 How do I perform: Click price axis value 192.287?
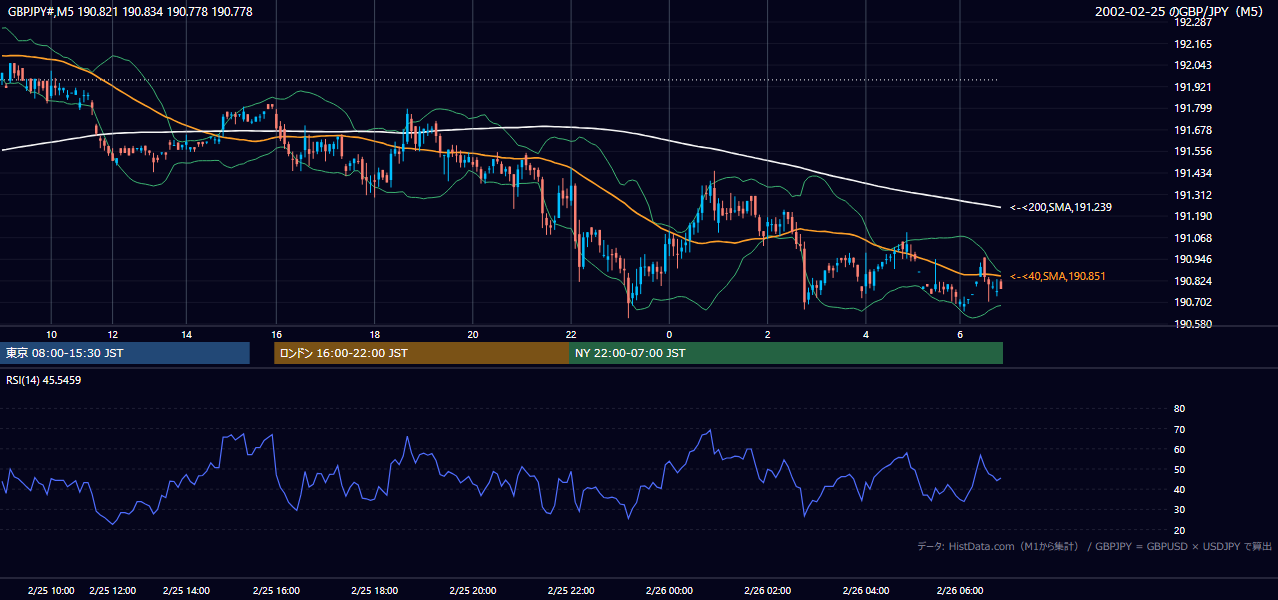[1193, 22]
